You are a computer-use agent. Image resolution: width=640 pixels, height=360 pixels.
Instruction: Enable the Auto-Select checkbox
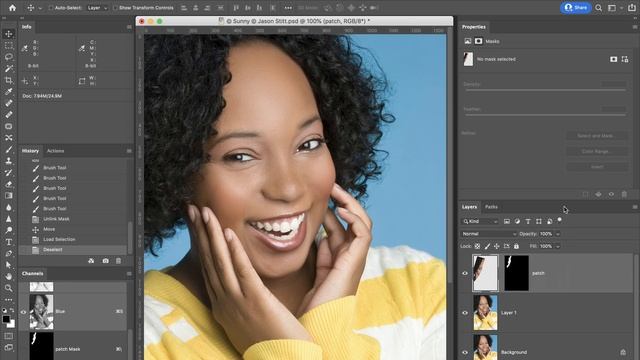(51, 8)
